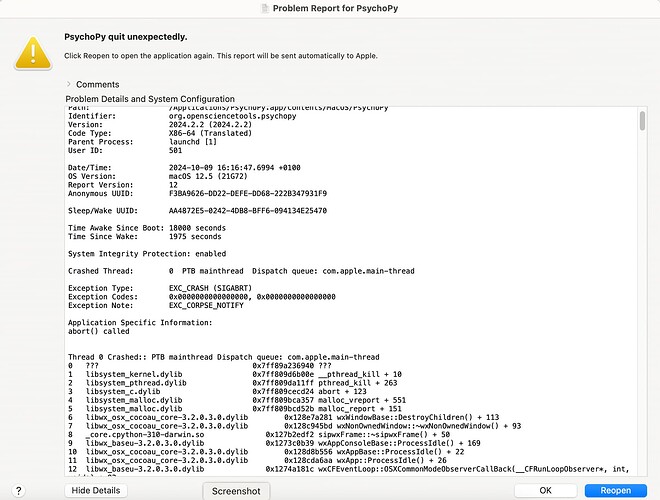The image size is (660, 500).
Task: Click Sleep/Wake UUID value
Action: (248, 211)
